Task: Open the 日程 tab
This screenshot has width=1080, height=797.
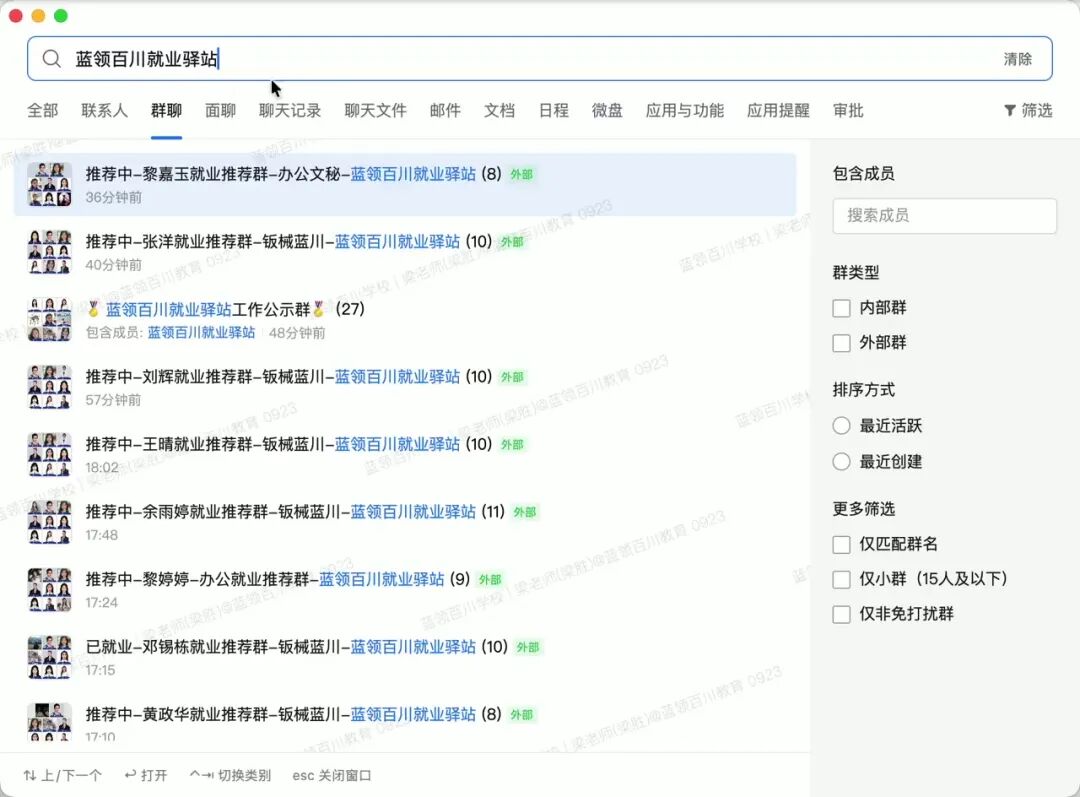Action: (x=554, y=110)
